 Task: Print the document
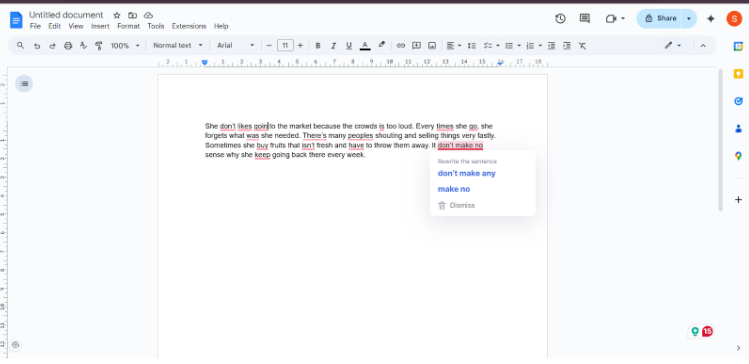coord(68,46)
